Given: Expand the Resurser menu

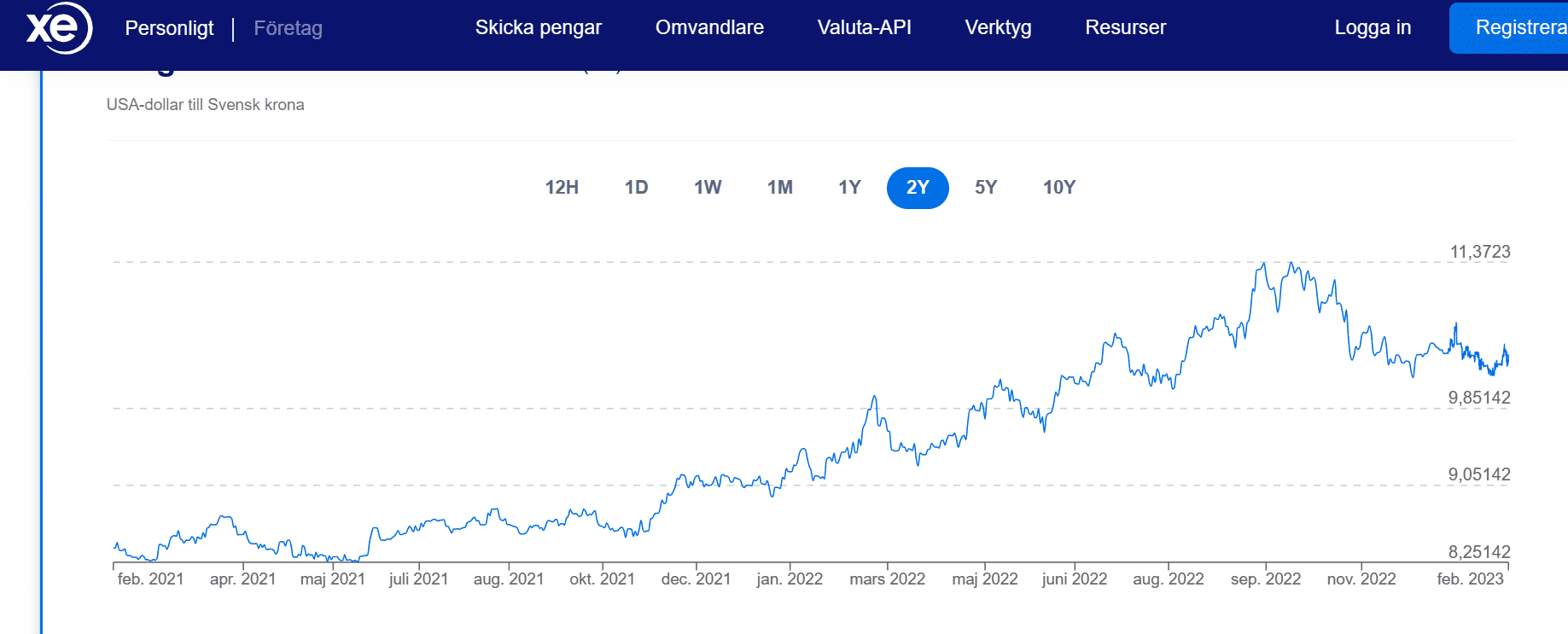Looking at the screenshot, I should click(1125, 27).
